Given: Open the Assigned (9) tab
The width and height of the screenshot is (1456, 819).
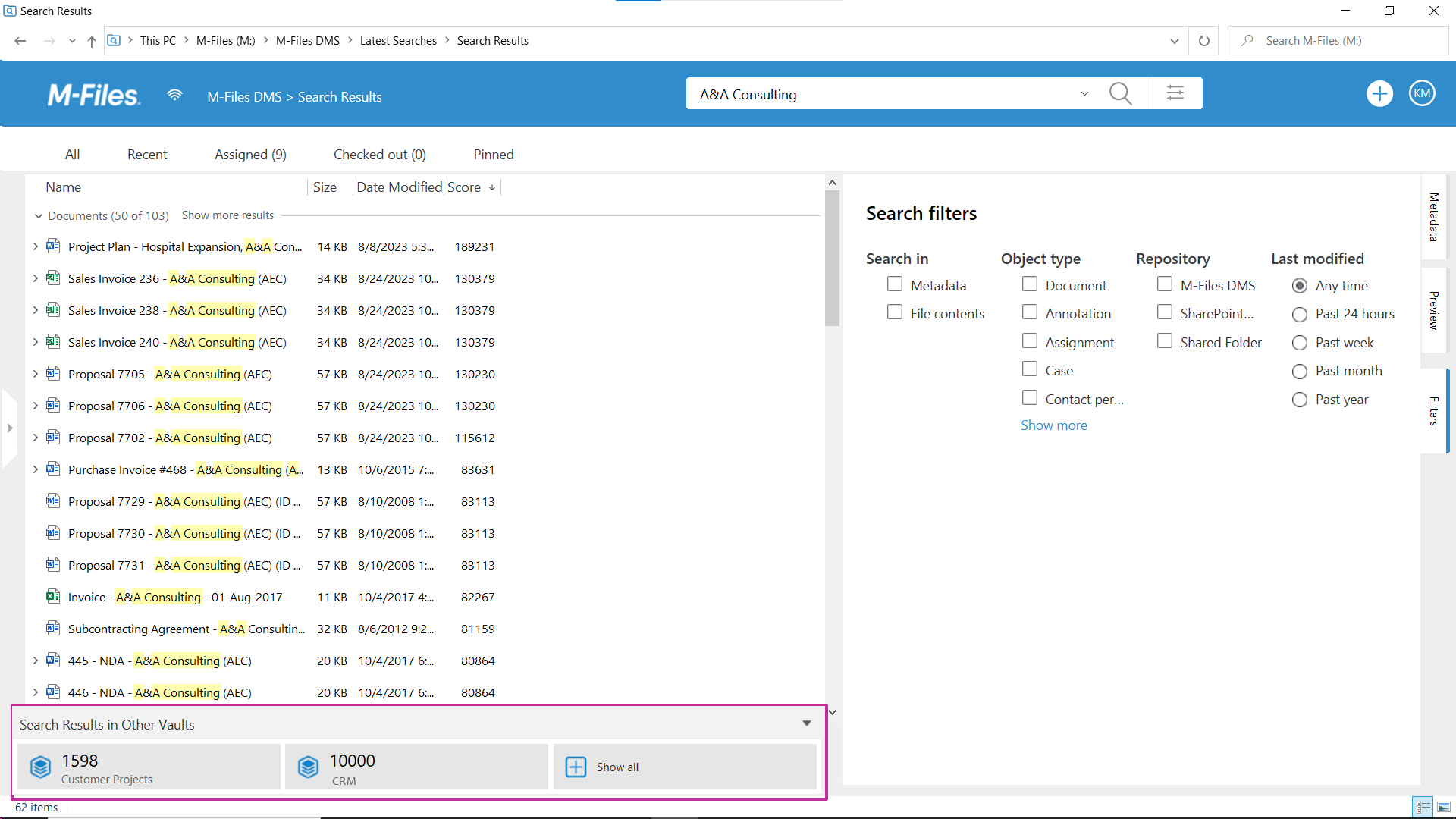Looking at the screenshot, I should 250,155.
